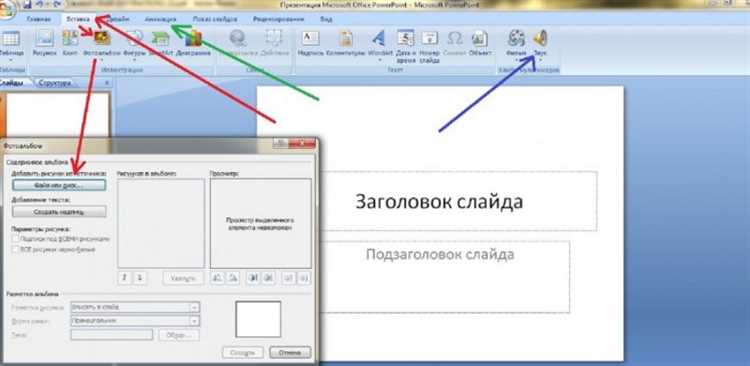The height and width of the screenshot is (366, 750).
Task: Rotate picture right in Фотоальбом dialog
Action: point(233,278)
